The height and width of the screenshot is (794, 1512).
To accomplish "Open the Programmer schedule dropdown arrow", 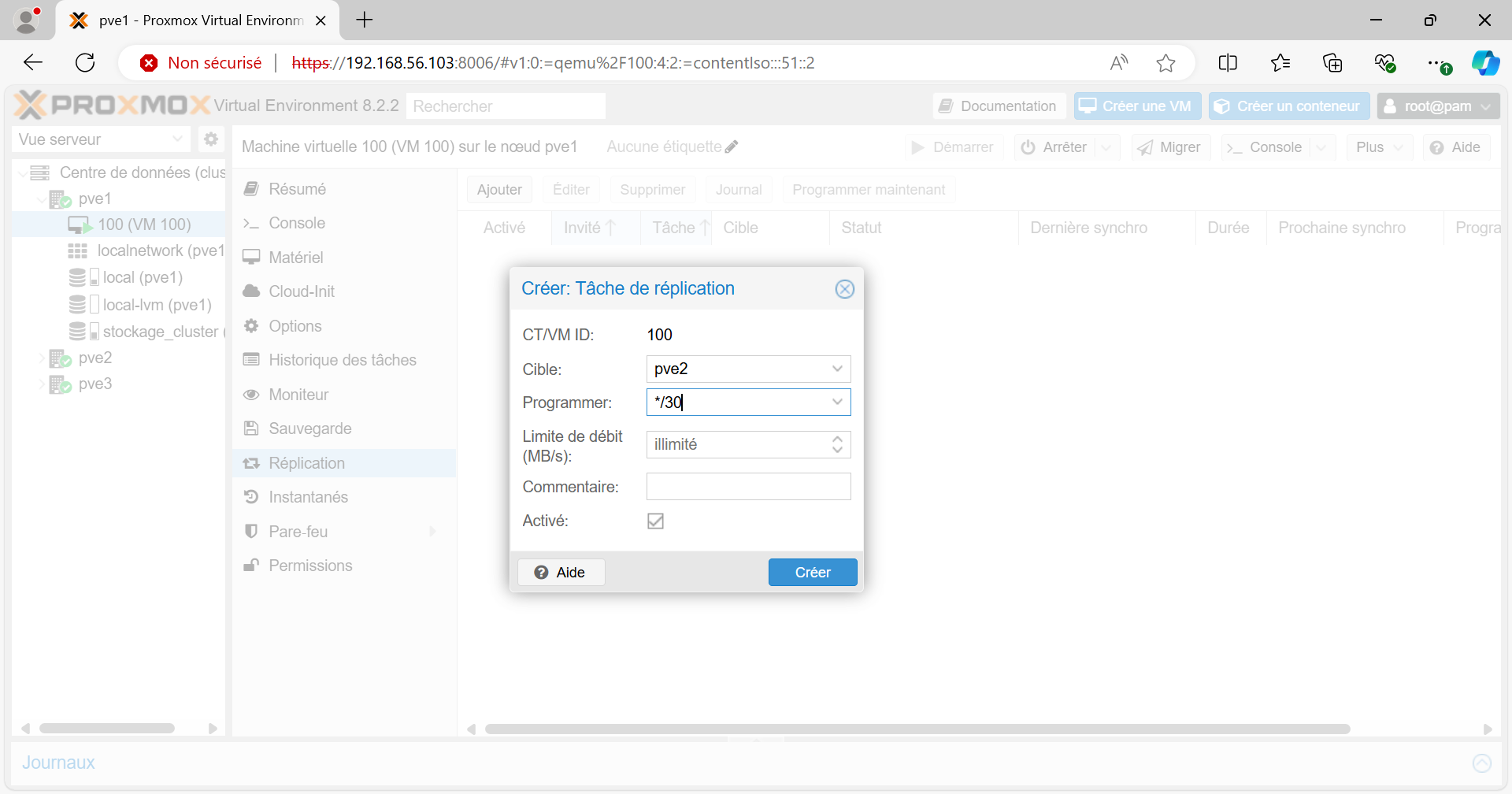I will pyautogui.click(x=837, y=403).
